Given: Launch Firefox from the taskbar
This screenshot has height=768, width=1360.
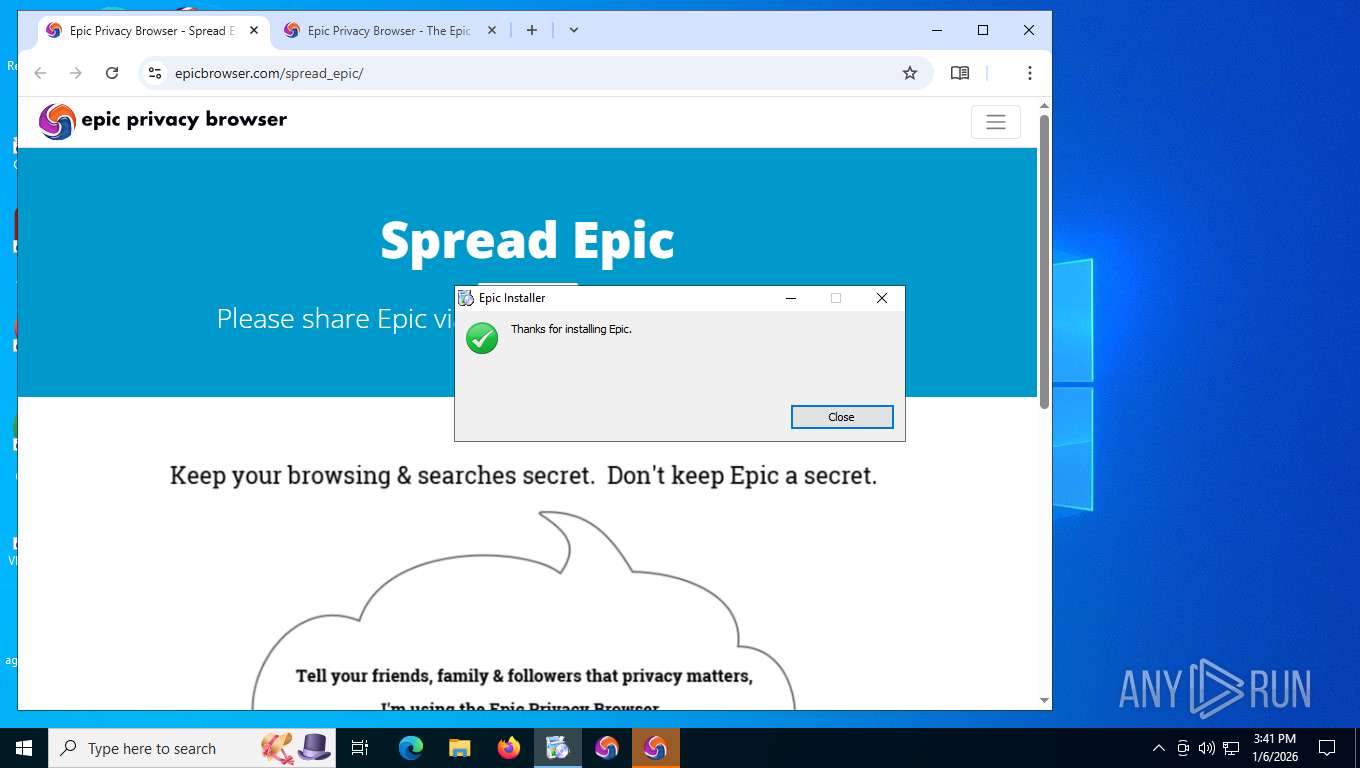Looking at the screenshot, I should 509,748.
